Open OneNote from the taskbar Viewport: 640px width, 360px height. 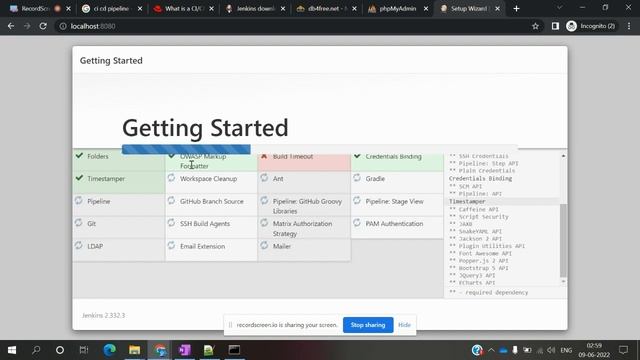click(184, 350)
